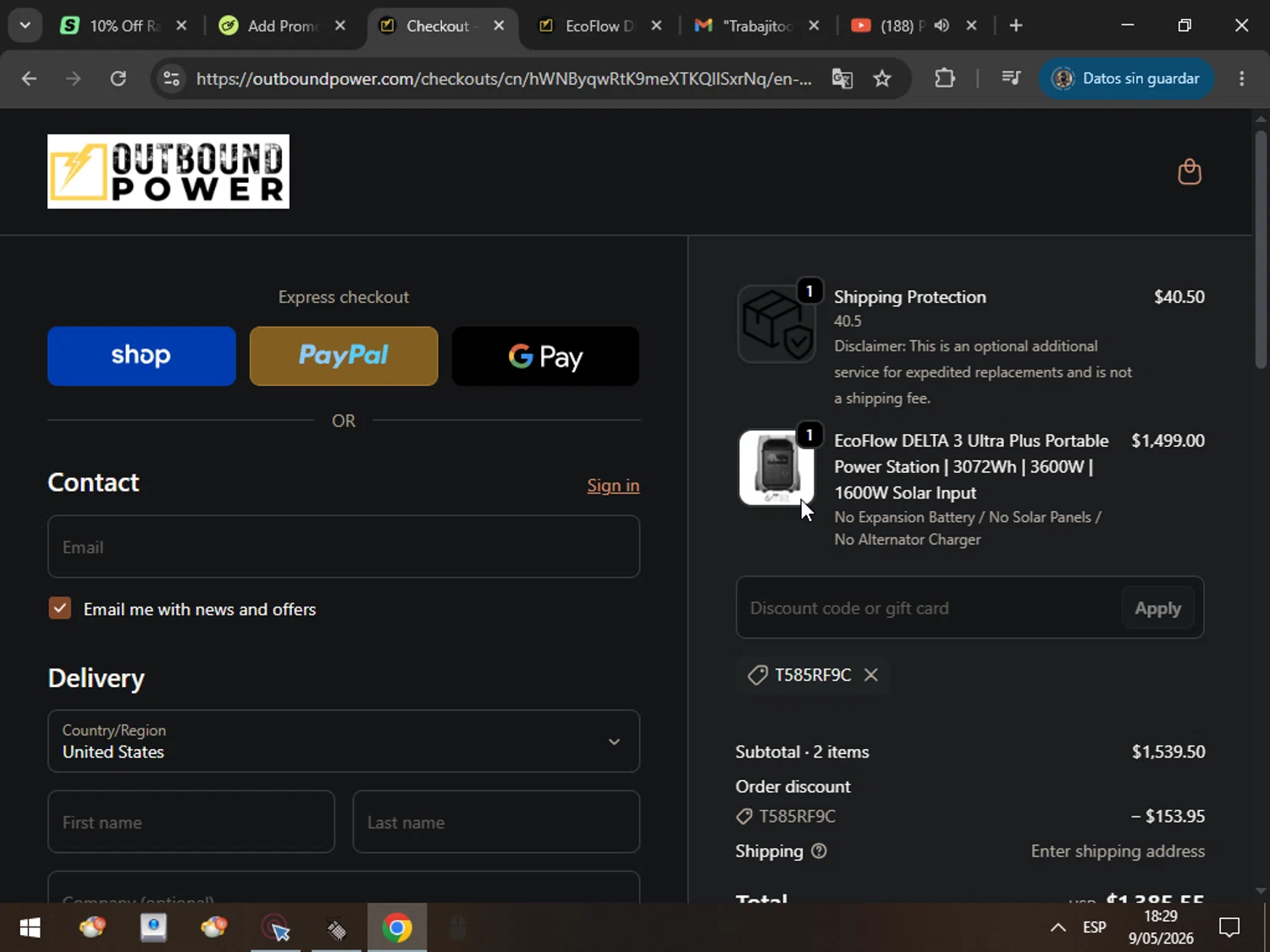The height and width of the screenshot is (952, 1270).
Task: Mute the audio-playing YouTube tab
Action: click(x=941, y=25)
